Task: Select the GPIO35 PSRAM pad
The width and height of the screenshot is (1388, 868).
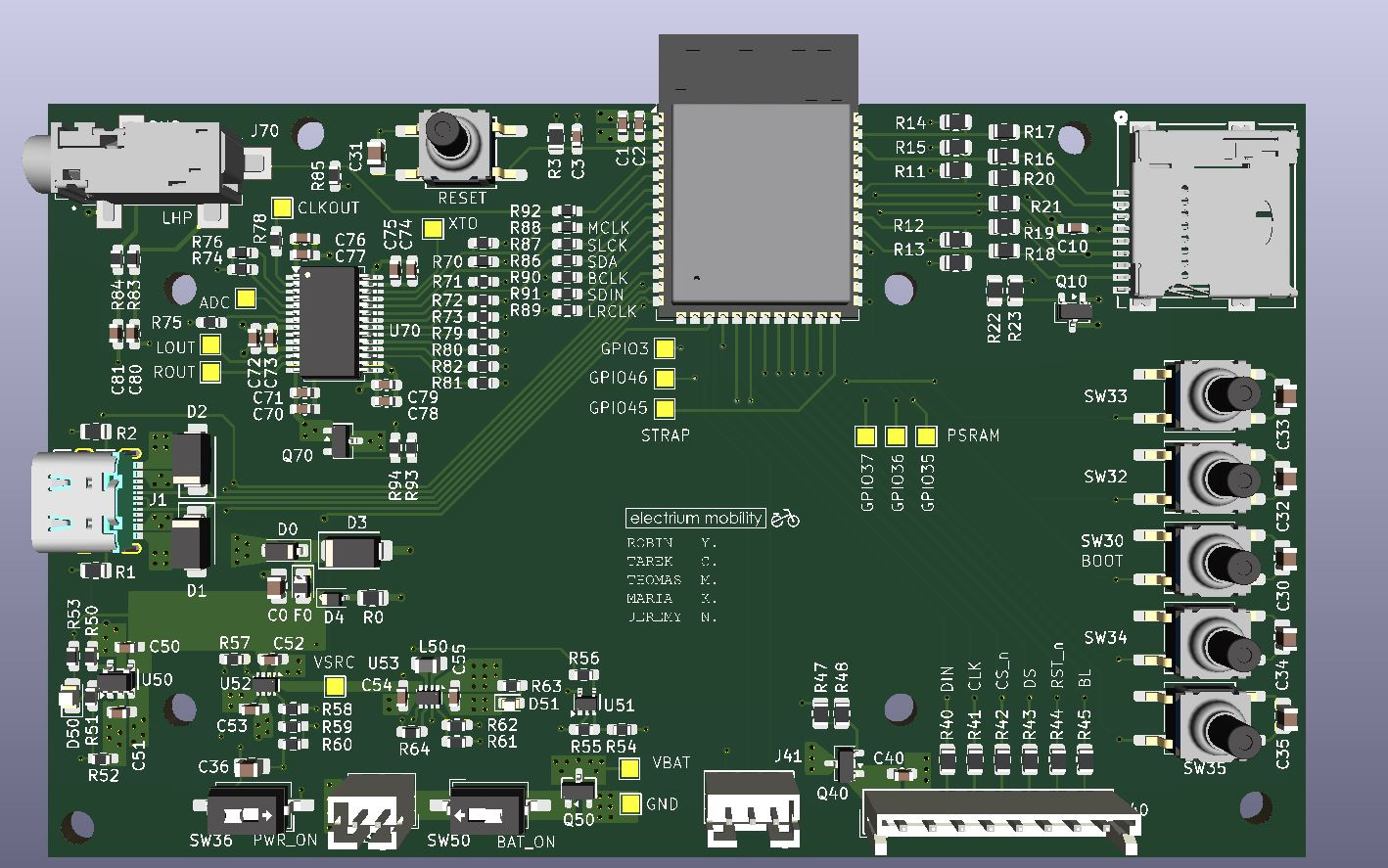Action: click(x=927, y=434)
